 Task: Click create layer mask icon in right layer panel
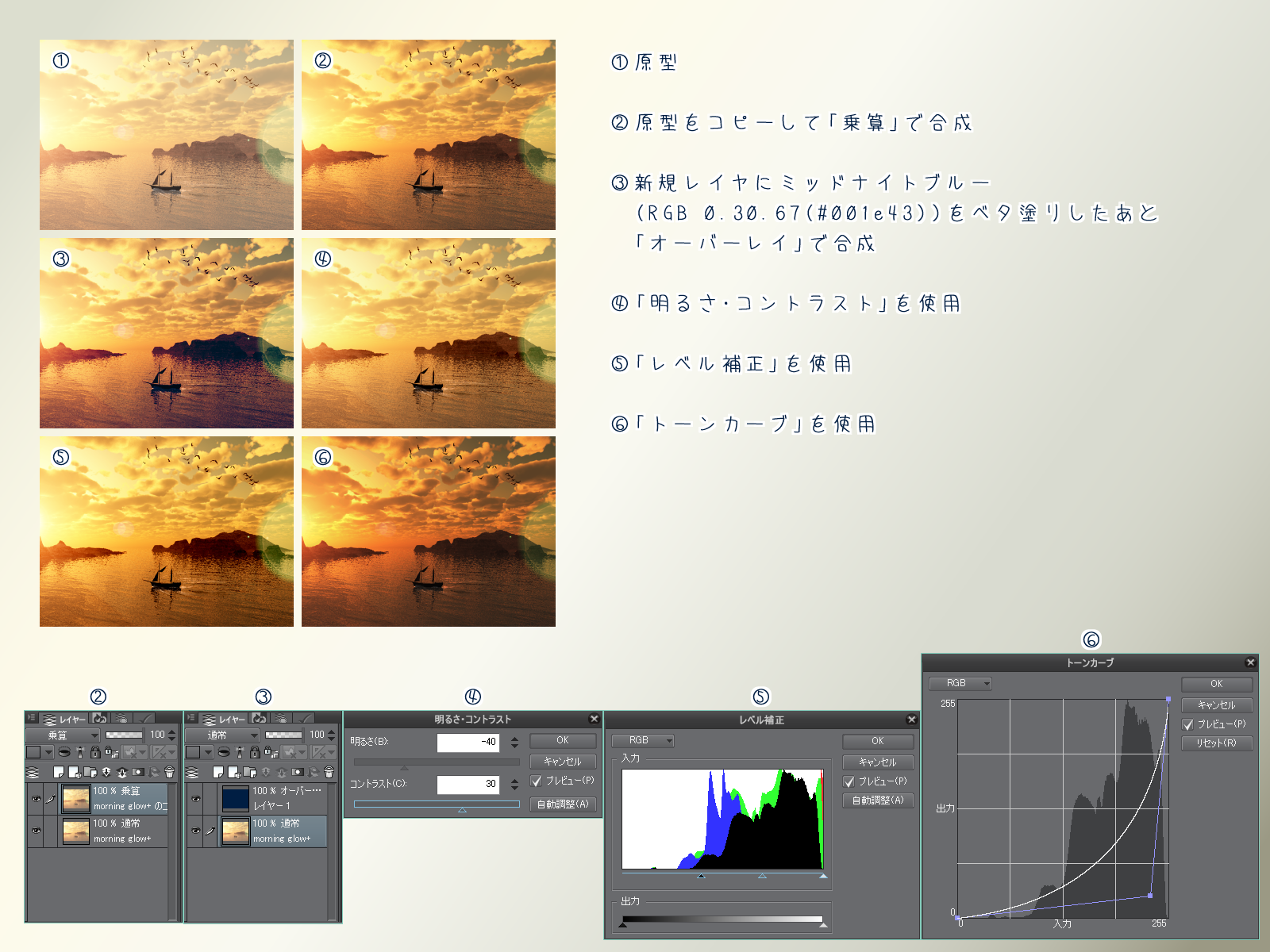[298, 772]
